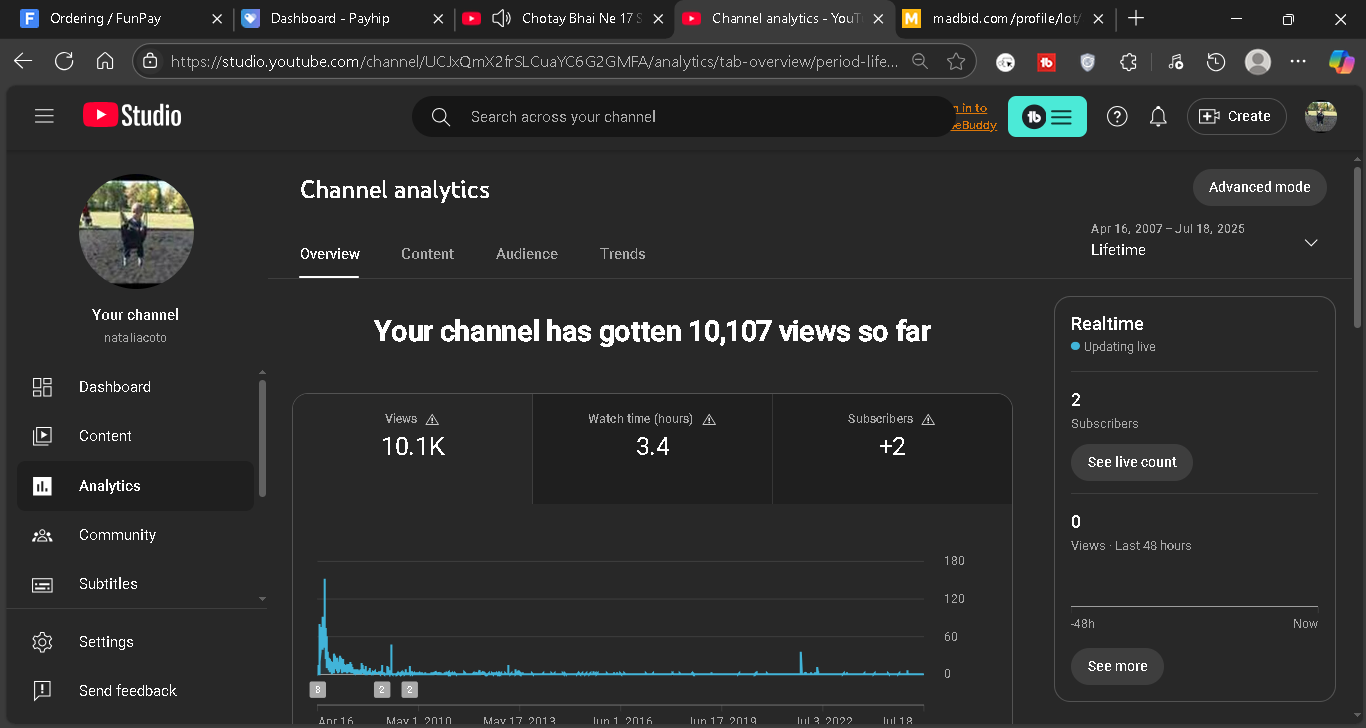Viewport: 1366px width, 728px height.
Task: Bookmark this page with star icon
Action: point(955,61)
